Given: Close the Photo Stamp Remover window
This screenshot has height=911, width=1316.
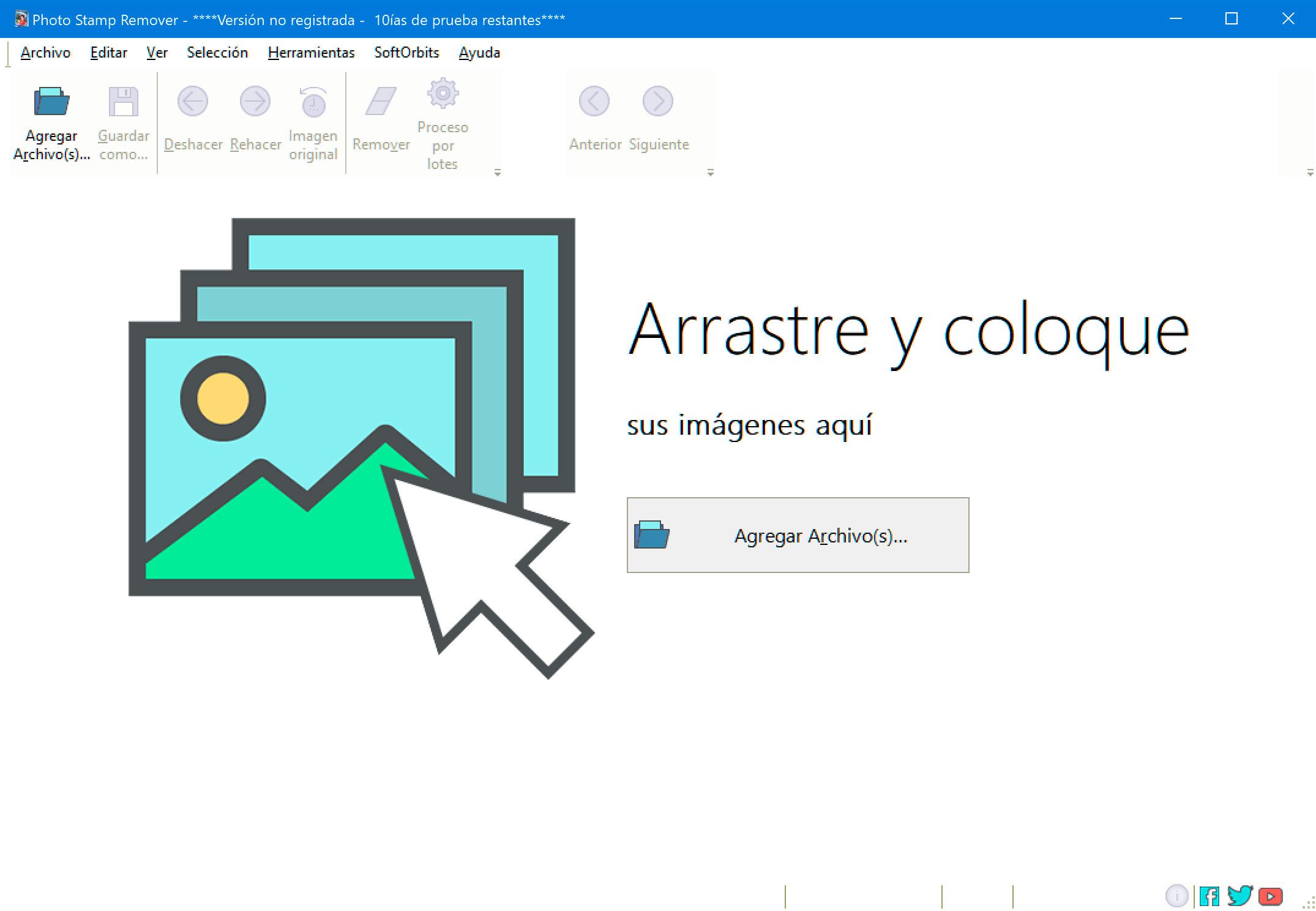Looking at the screenshot, I should tap(1288, 19).
